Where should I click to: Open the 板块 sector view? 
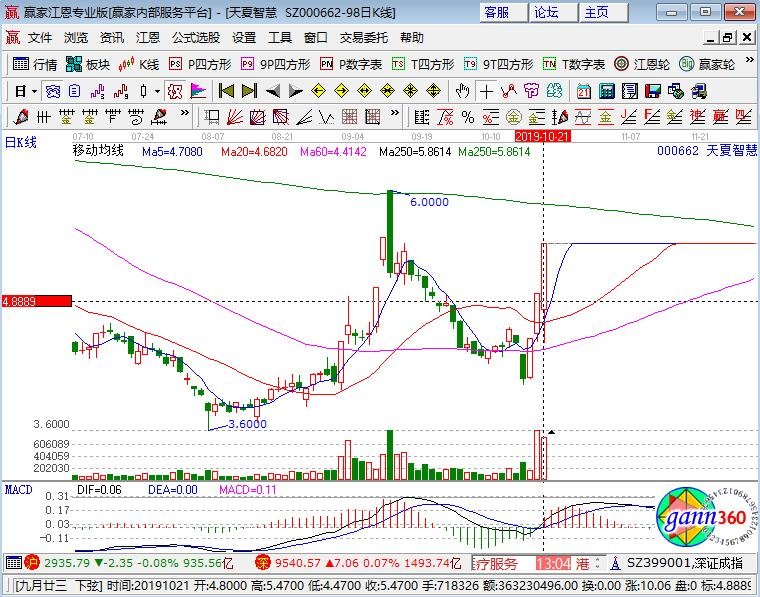pos(88,64)
